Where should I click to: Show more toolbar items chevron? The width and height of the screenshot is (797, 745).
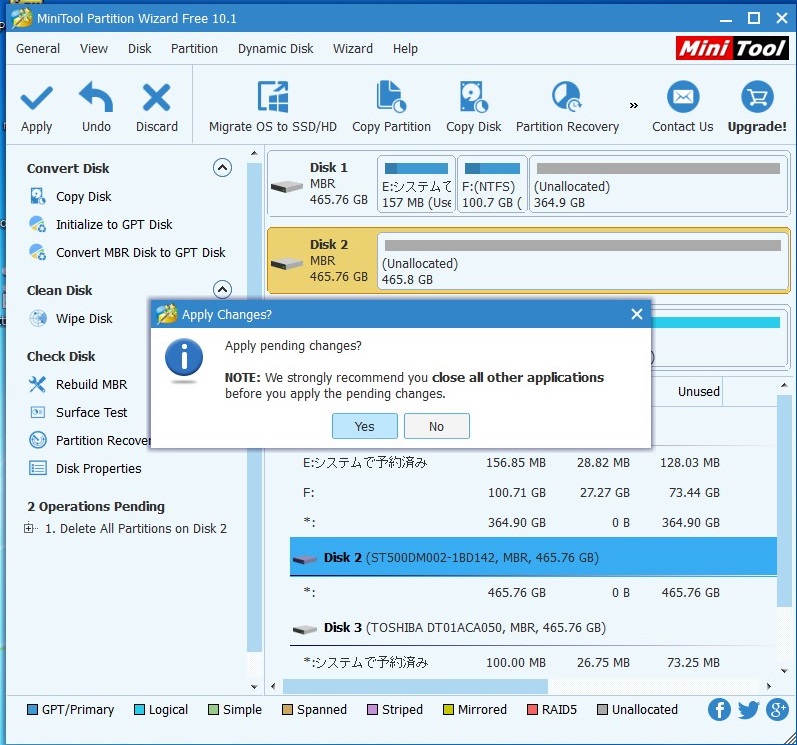pos(633,106)
